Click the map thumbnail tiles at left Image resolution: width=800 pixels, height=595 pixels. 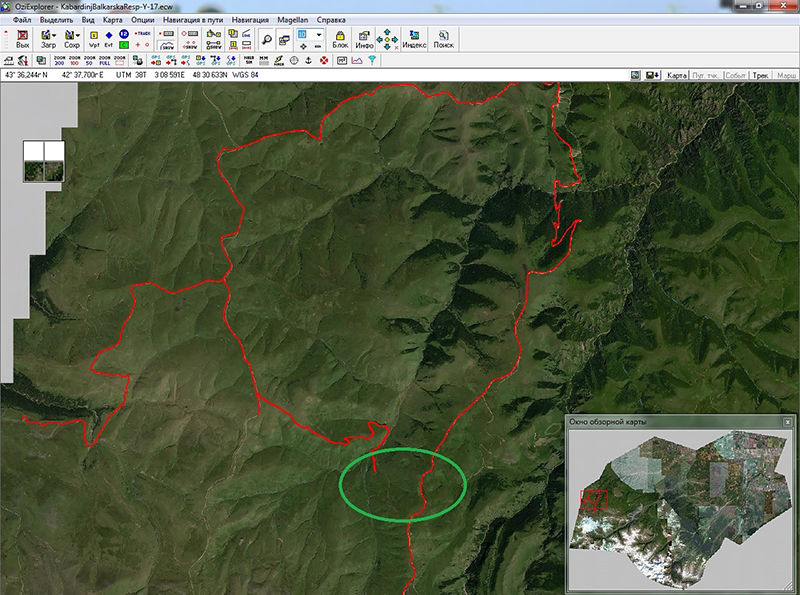[x=44, y=161]
